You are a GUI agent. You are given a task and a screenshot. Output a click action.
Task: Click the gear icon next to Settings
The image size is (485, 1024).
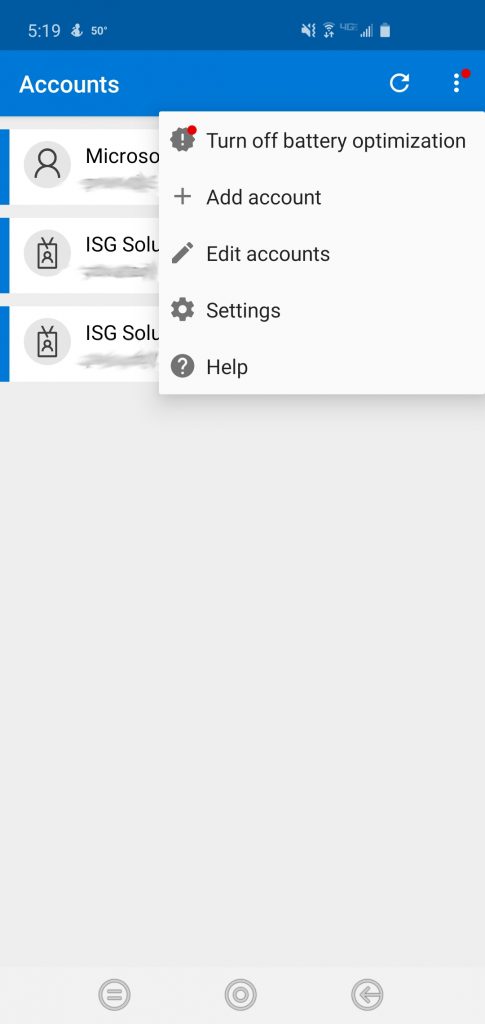pos(183,310)
